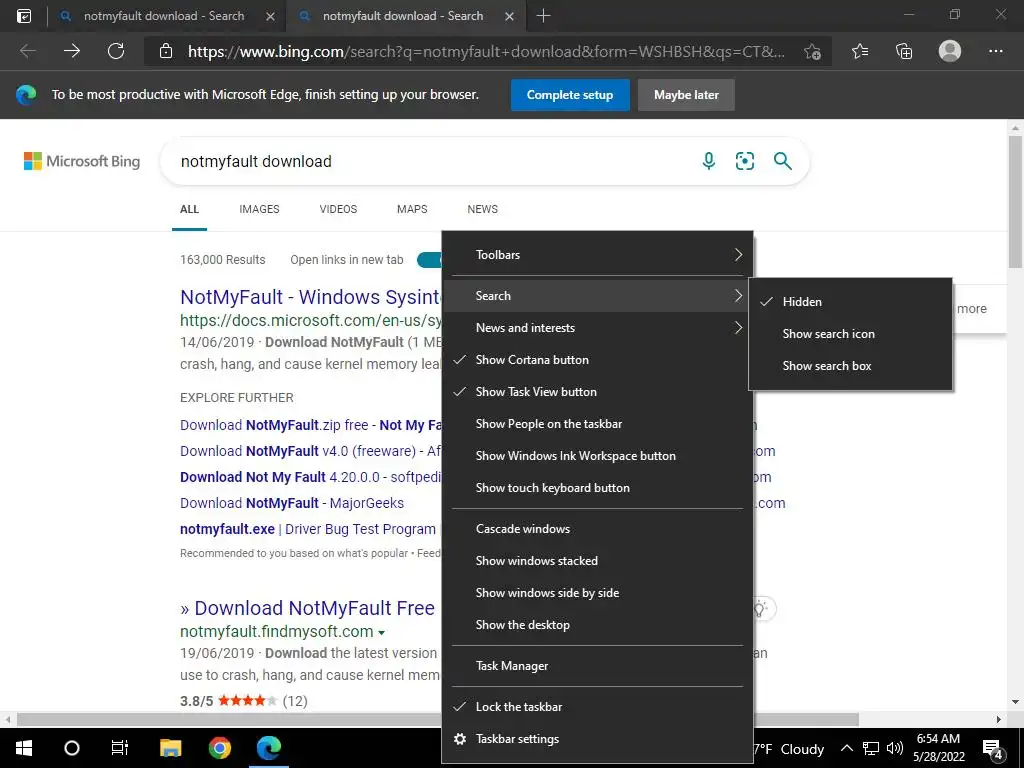The height and width of the screenshot is (768, 1024).
Task: Open the notification center icon
Action: click(x=993, y=748)
